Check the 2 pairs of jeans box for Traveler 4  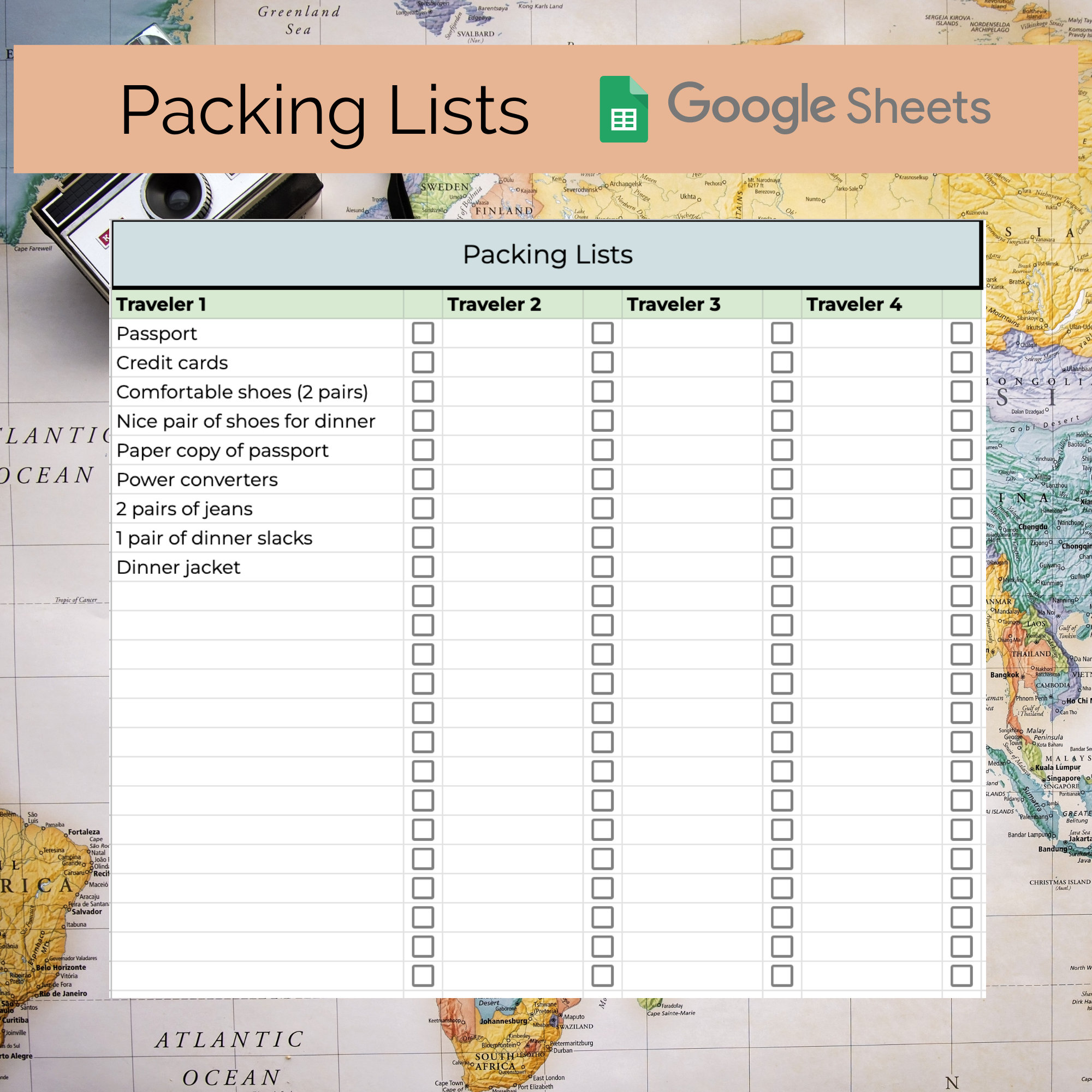(963, 509)
